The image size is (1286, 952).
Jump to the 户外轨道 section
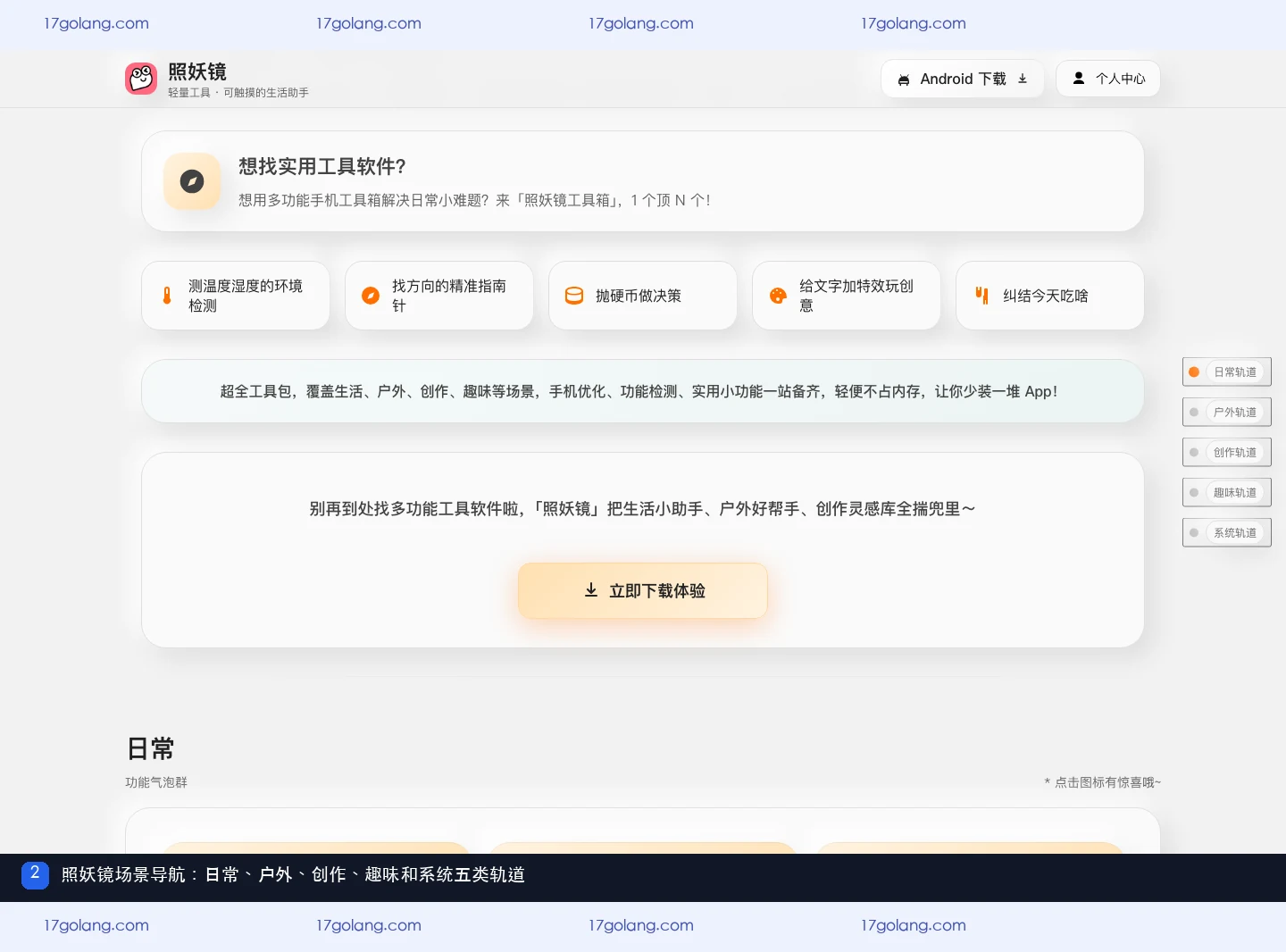[x=1227, y=413]
